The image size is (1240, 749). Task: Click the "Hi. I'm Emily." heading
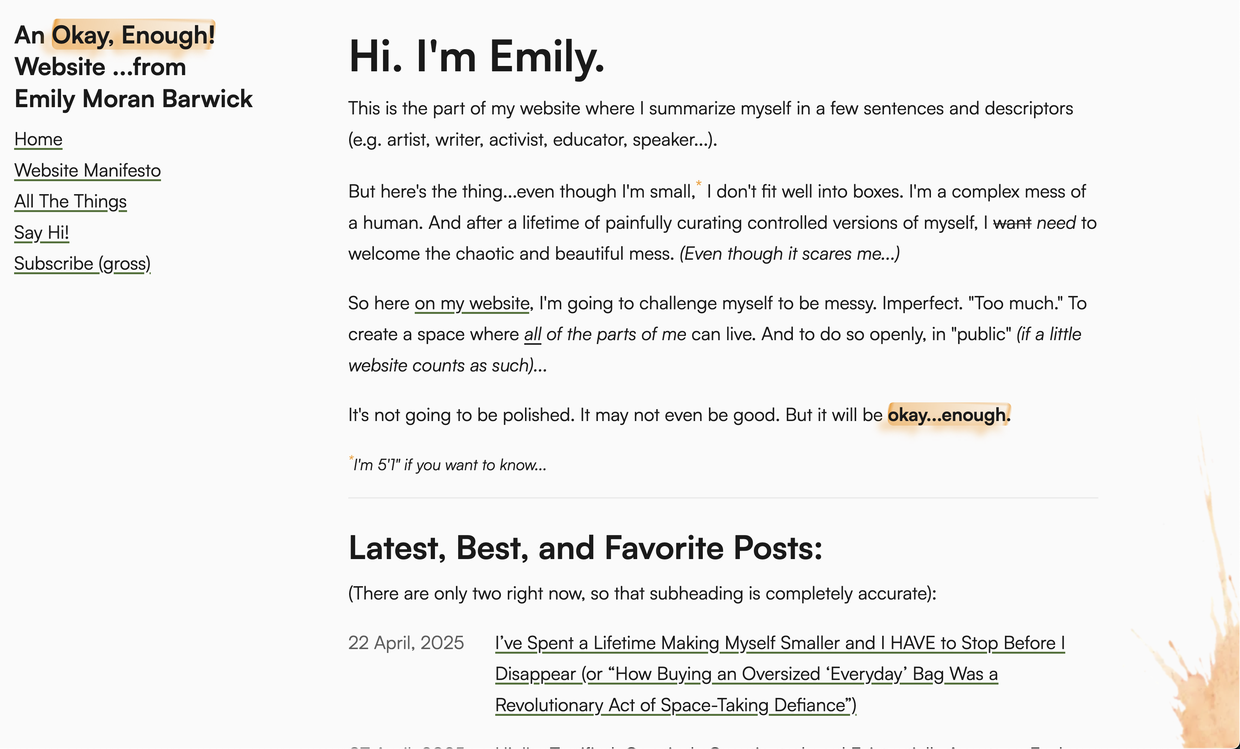(476, 57)
